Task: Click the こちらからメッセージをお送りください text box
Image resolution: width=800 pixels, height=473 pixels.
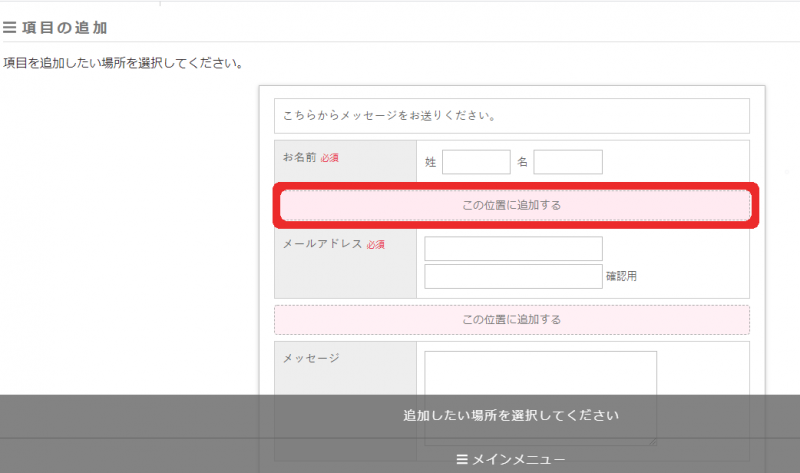Action: coord(511,116)
